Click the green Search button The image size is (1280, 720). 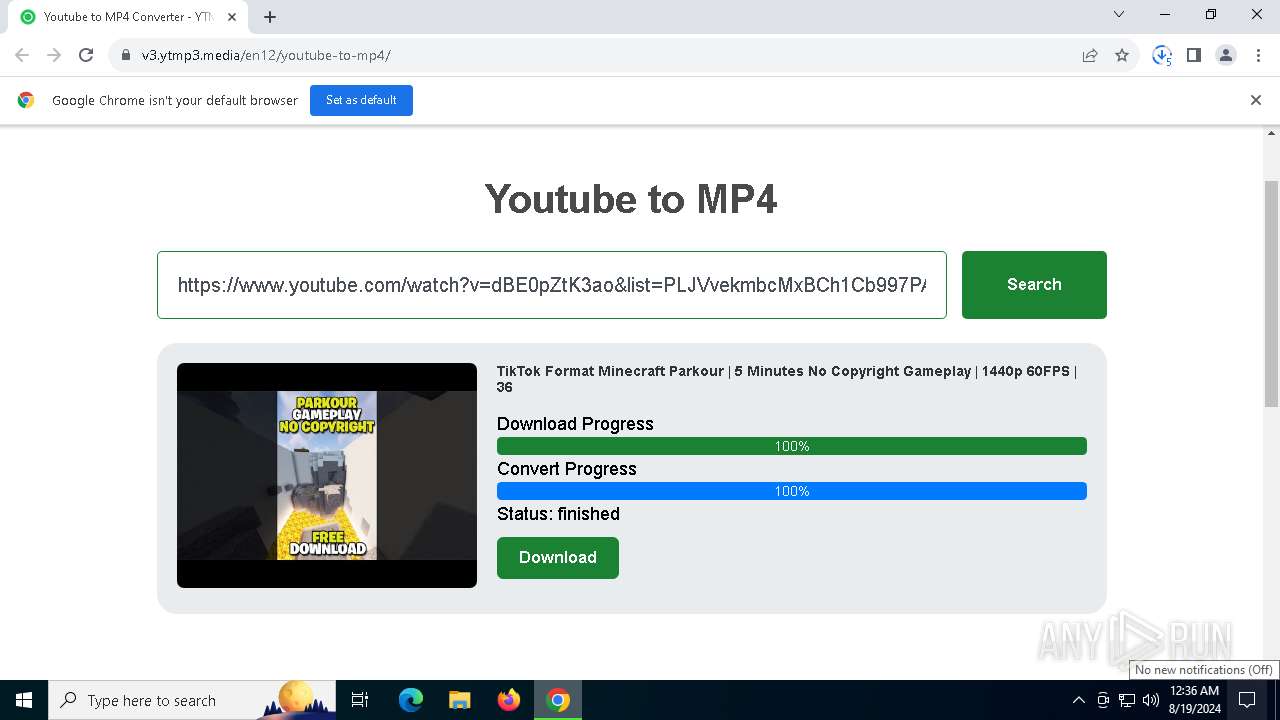coord(1034,285)
